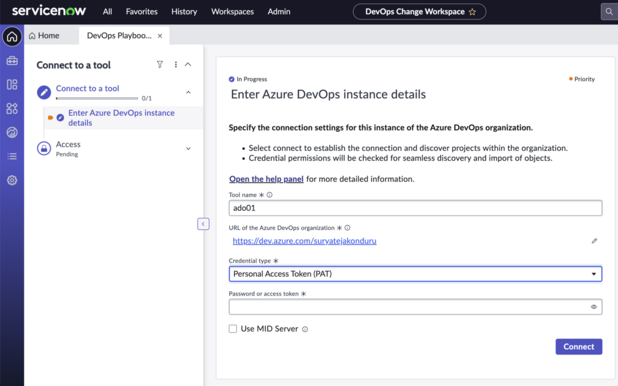Collapse the left playbook panel with arrow
The image size is (618, 386).
(x=203, y=224)
